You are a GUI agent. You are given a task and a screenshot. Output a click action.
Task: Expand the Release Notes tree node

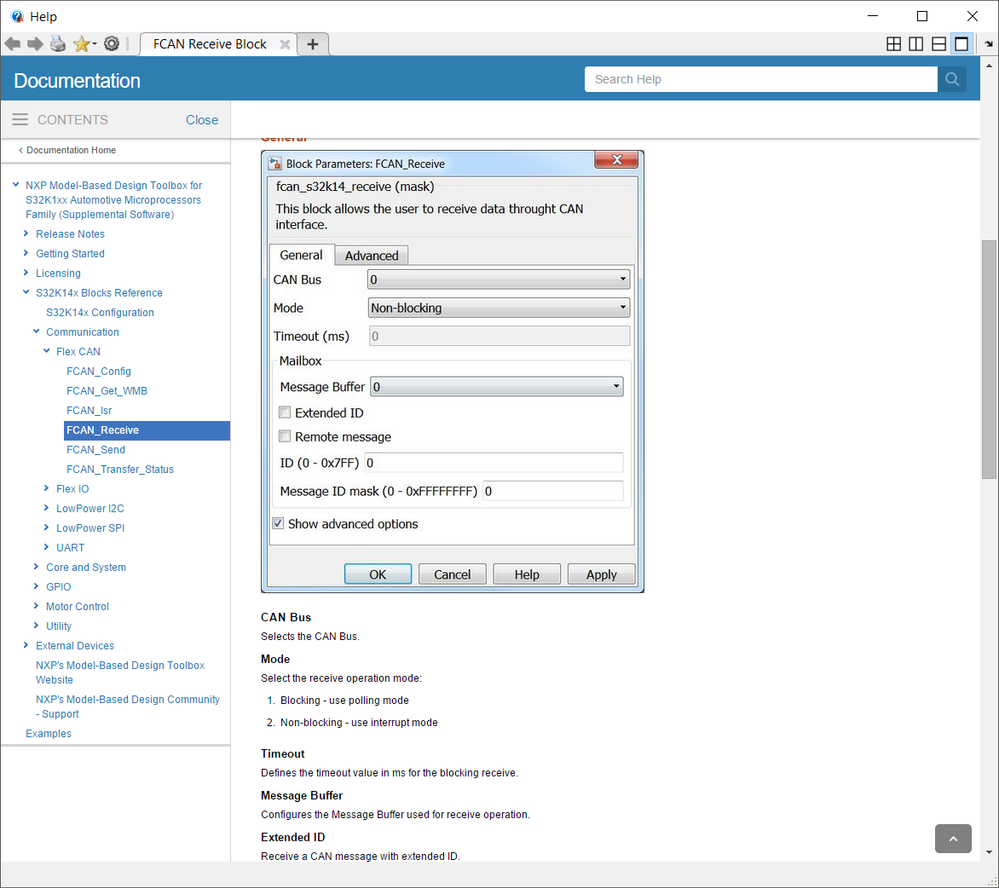pos(26,234)
